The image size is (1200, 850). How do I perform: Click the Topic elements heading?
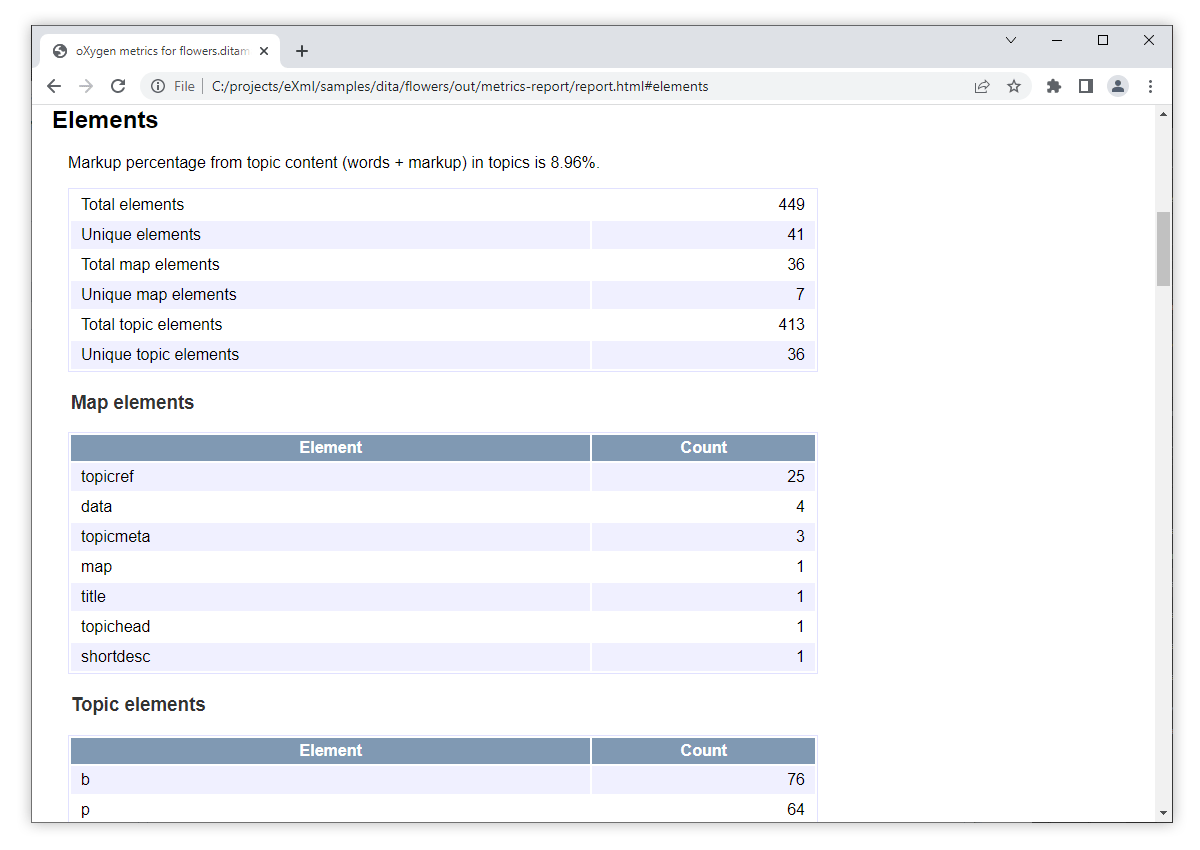coord(138,705)
